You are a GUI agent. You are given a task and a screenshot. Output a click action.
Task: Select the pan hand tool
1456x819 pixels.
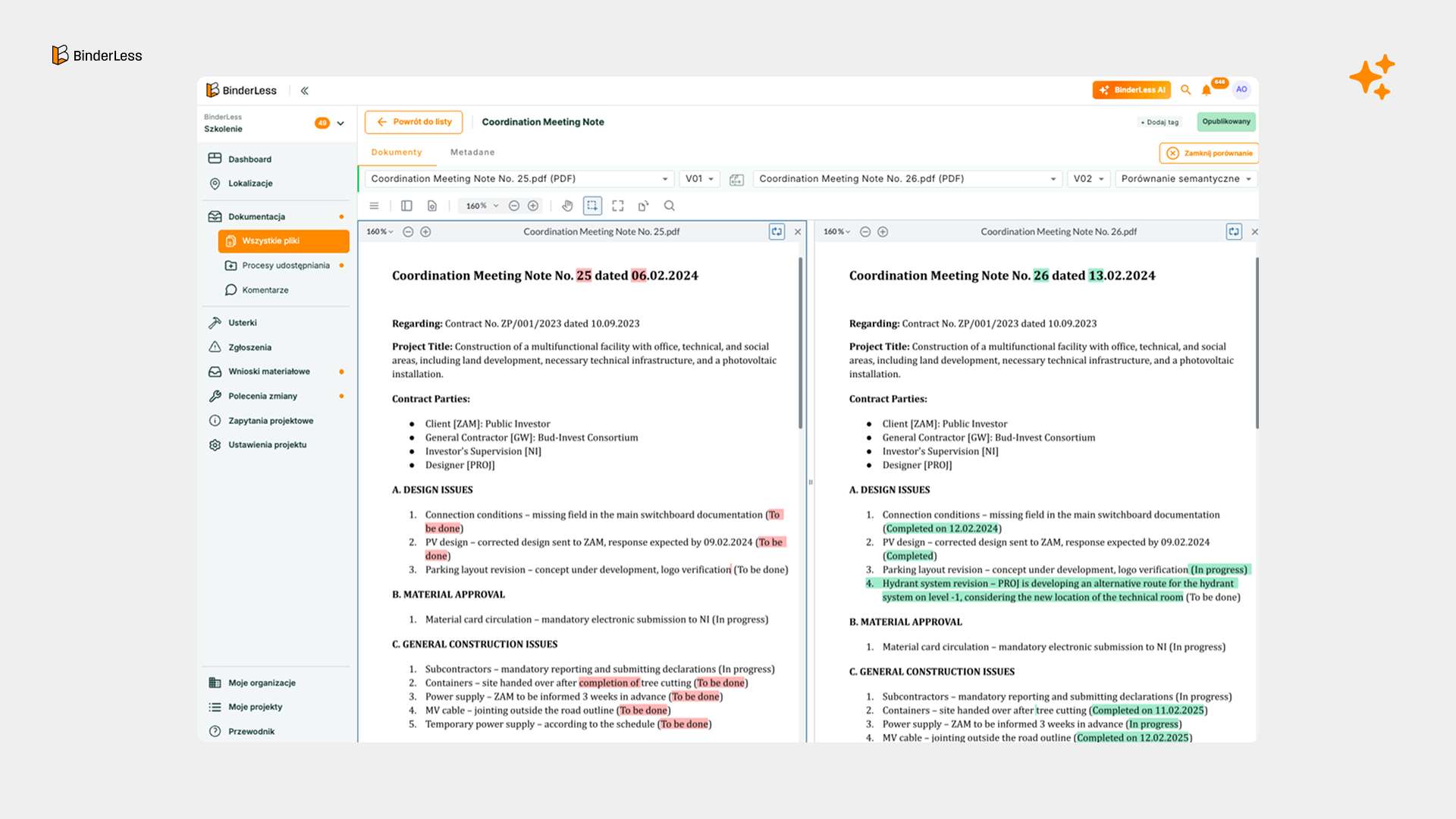pyautogui.click(x=567, y=206)
